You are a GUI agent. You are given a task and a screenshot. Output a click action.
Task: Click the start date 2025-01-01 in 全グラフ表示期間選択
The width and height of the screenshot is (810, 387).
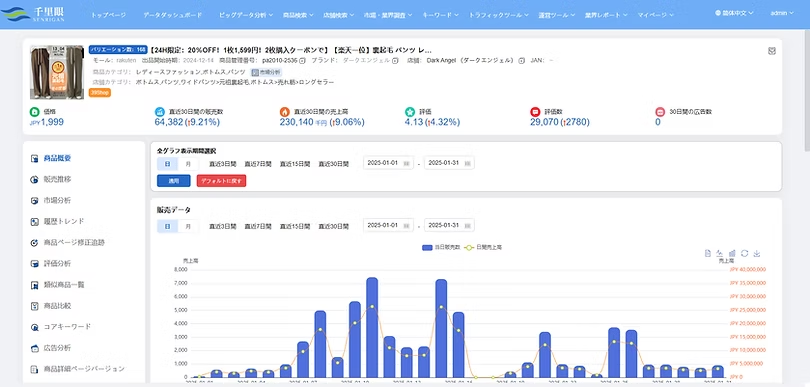click(388, 163)
